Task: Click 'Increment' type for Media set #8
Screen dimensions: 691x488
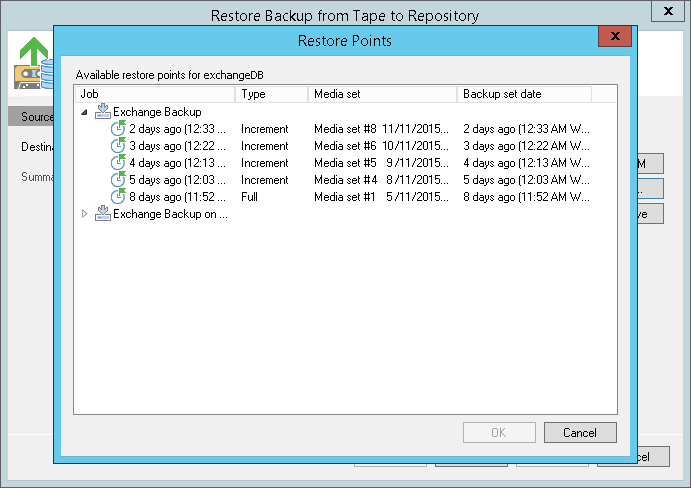Action: [x=264, y=129]
